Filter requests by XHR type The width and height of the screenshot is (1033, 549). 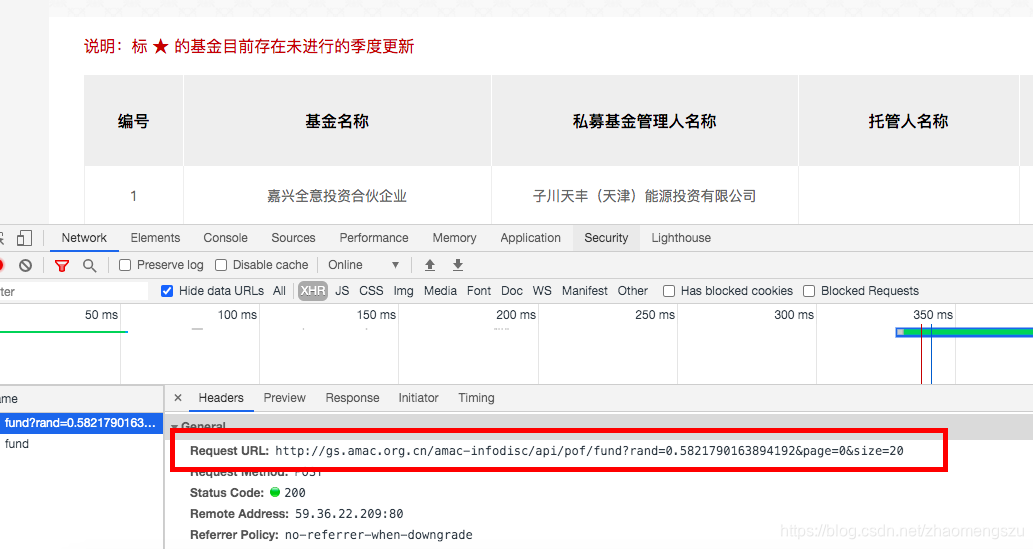(x=312, y=291)
